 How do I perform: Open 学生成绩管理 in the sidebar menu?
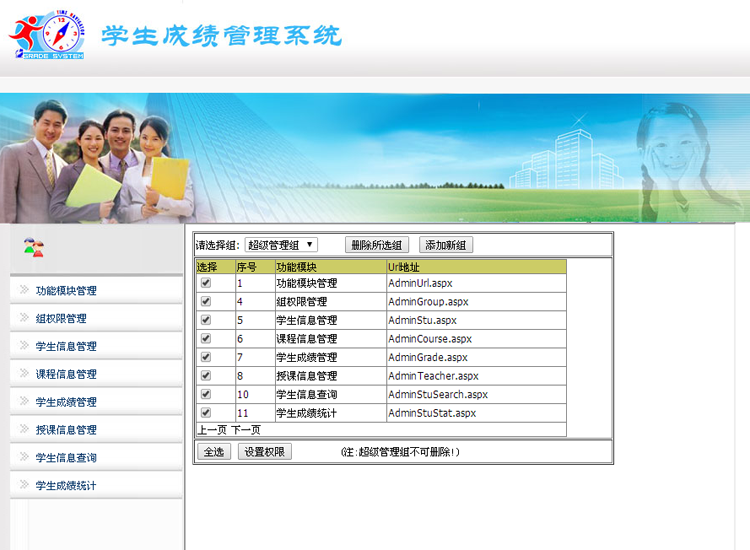pyautogui.click(x=66, y=402)
